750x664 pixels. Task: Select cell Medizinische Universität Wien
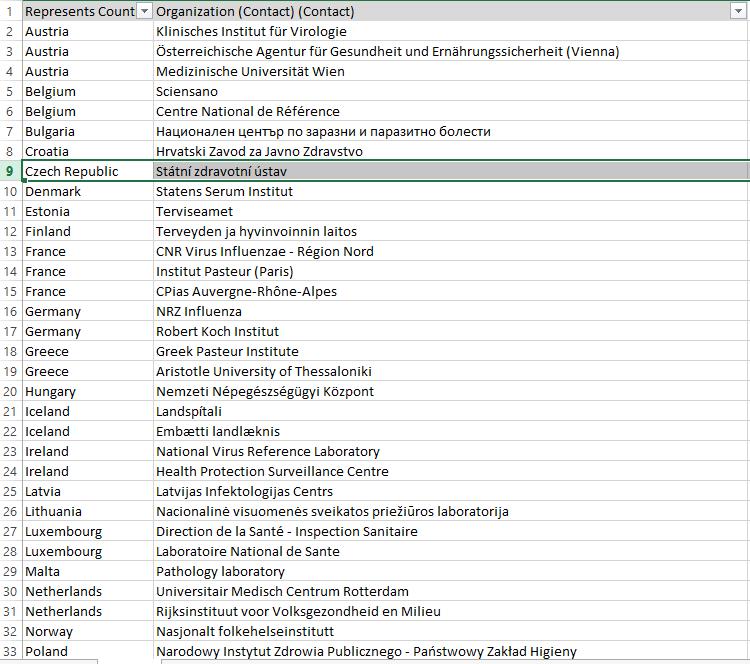coord(451,71)
